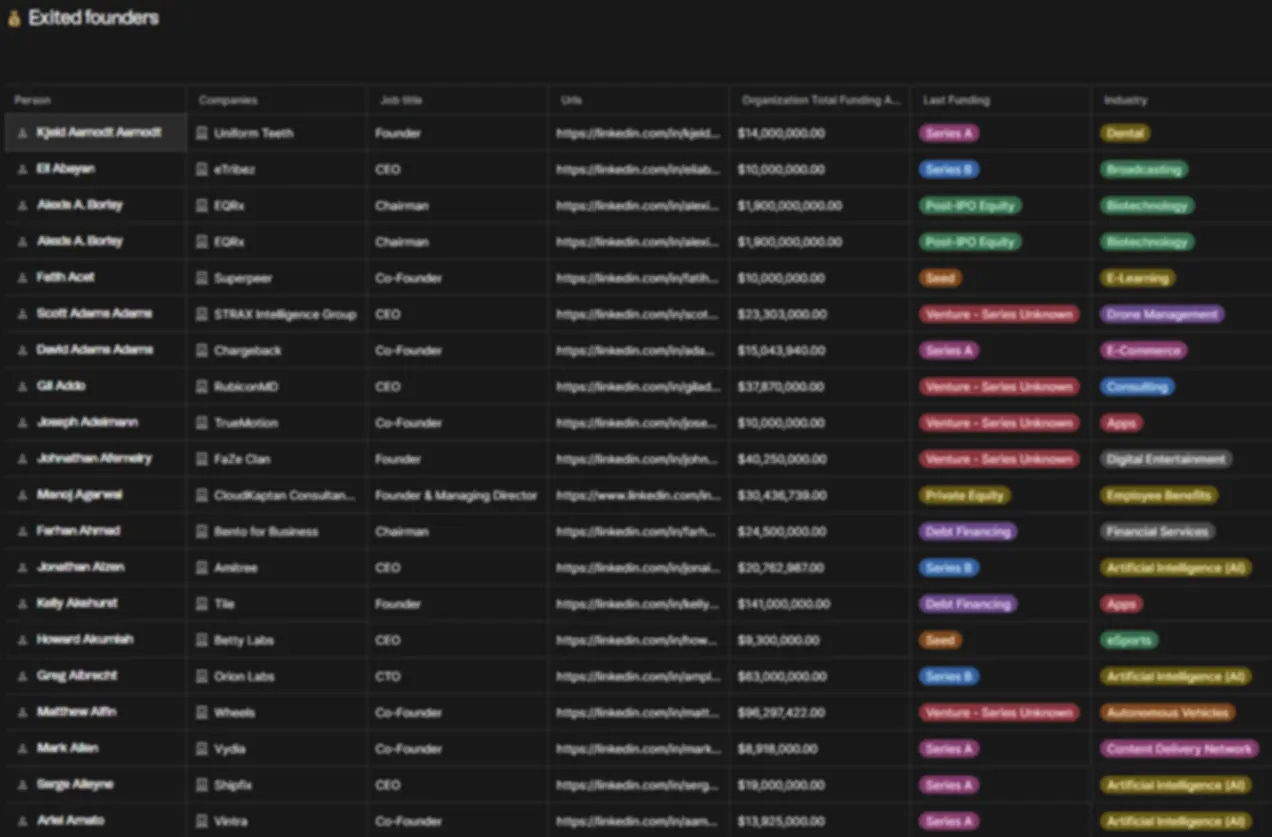This screenshot has width=1272, height=837.
Task: Click the Urls column header
Action: [x=639, y=100]
